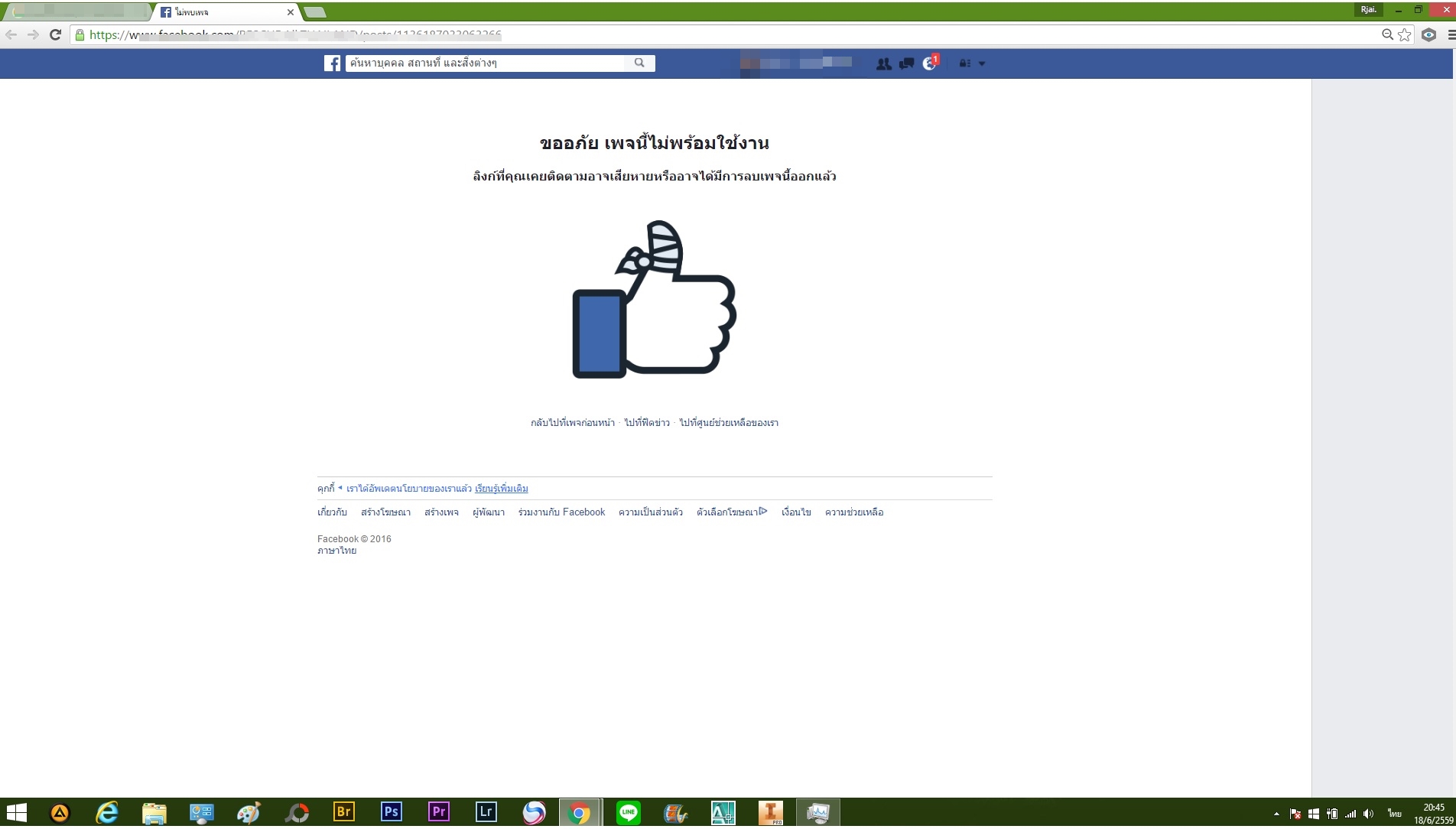
Task: Launch Internet Explorer from taskbar
Action: (x=107, y=812)
